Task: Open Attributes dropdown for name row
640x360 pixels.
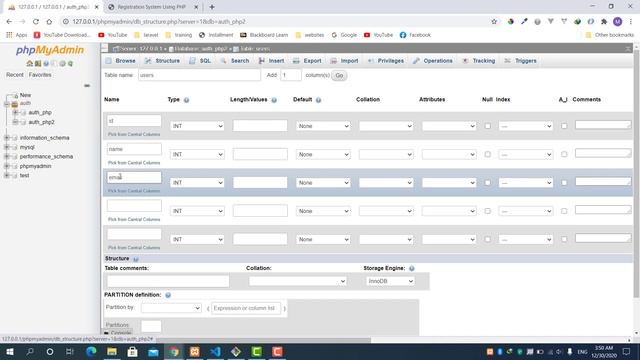Action: 449,154
